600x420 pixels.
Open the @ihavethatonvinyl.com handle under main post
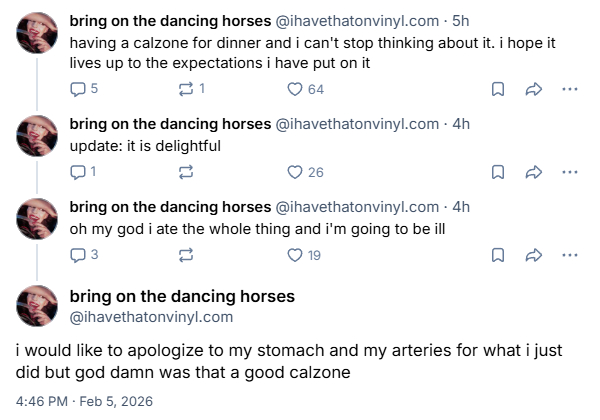(151, 317)
